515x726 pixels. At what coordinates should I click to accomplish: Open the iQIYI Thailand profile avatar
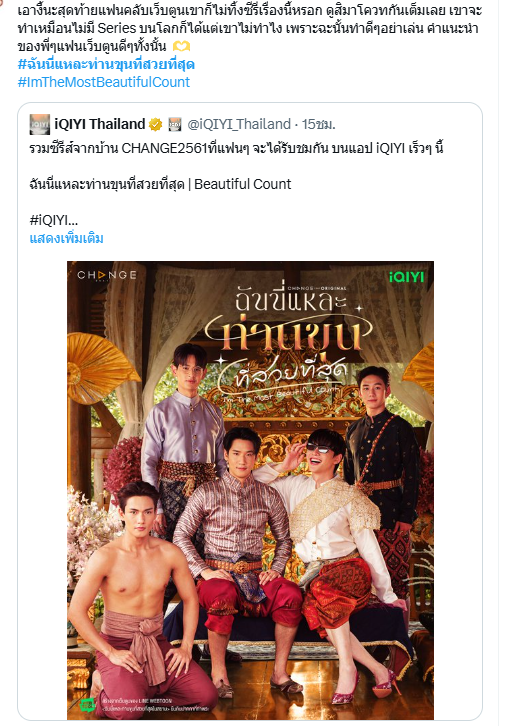click(x=39, y=124)
